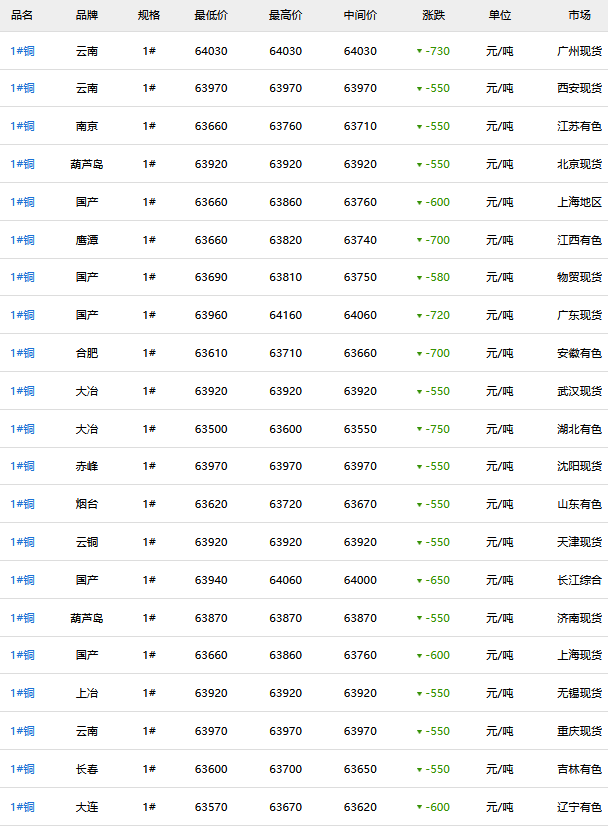Click the 1#铜 link in 重庆现货 row
Image resolution: width=608 pixels, height=831 pixels.
pos(22,731)
